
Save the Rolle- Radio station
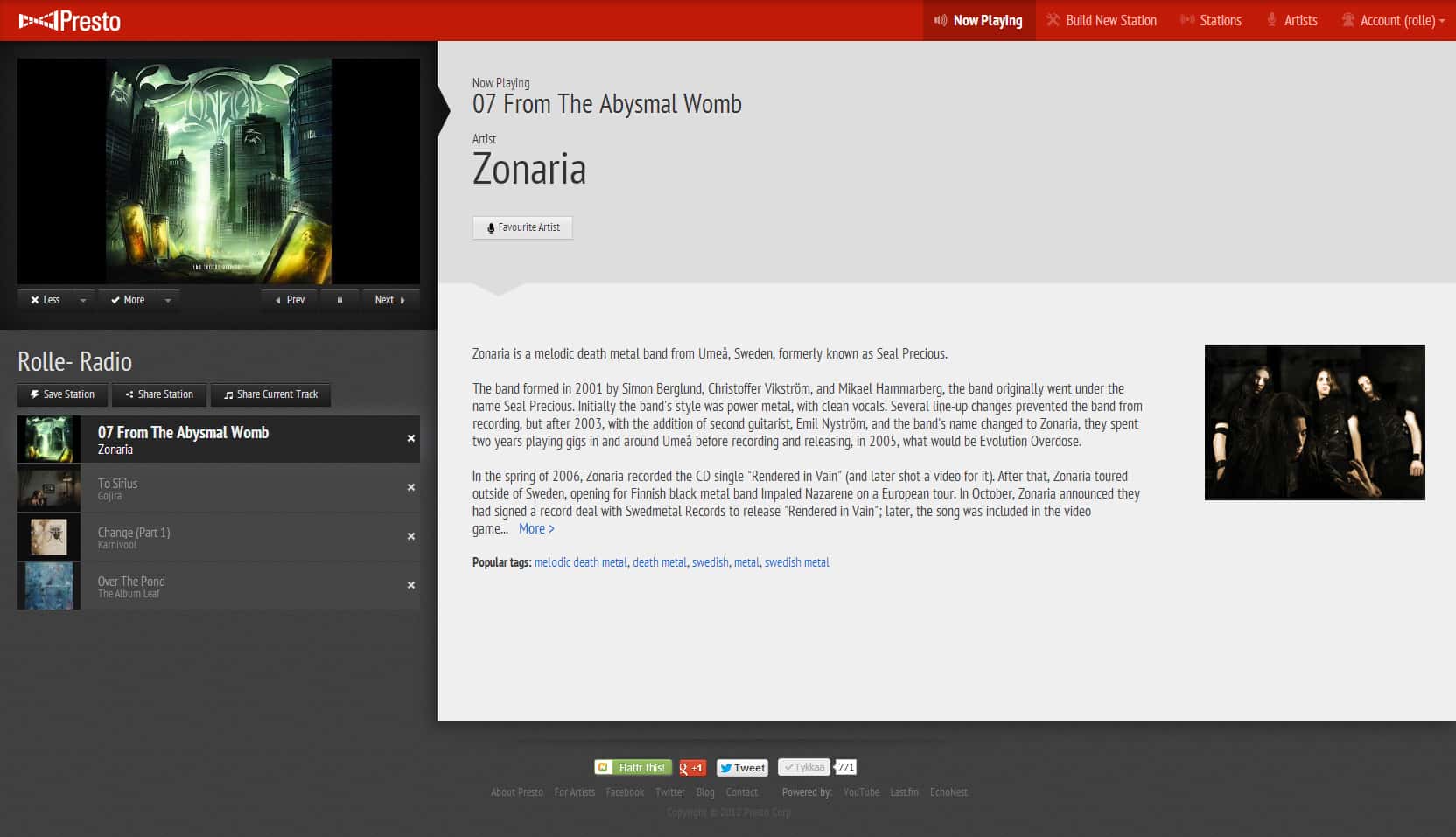click(62, 394)
